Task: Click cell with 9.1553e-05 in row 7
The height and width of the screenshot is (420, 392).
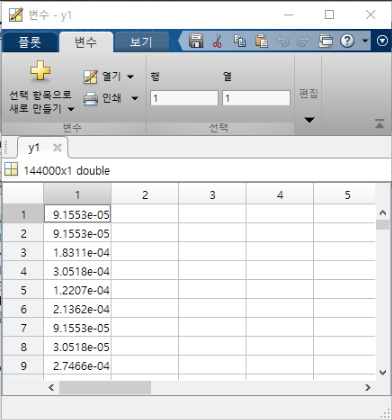Action: click(77, 328)
